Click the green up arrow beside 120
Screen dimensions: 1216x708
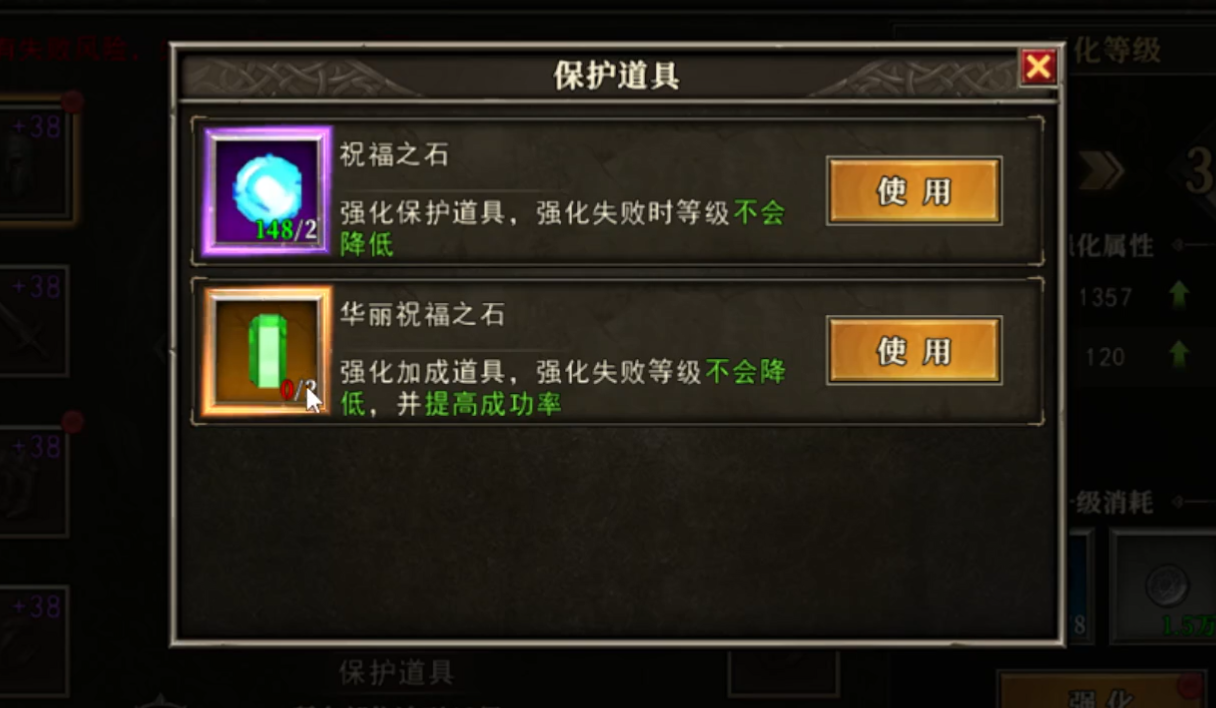[1180, 355]
